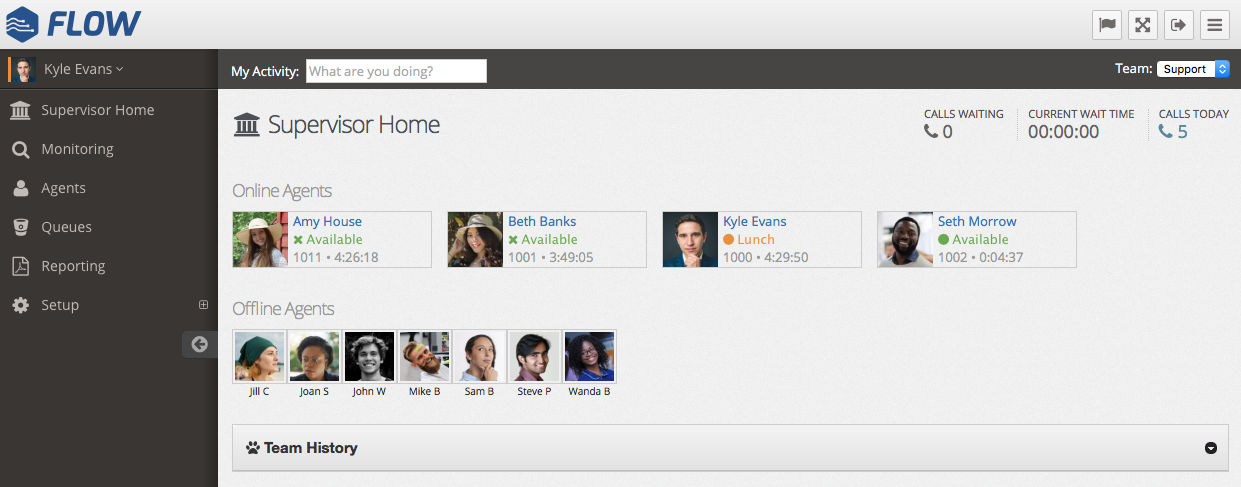
Task: Select Beth Banks agent photo
Action: tap(475, 239)
